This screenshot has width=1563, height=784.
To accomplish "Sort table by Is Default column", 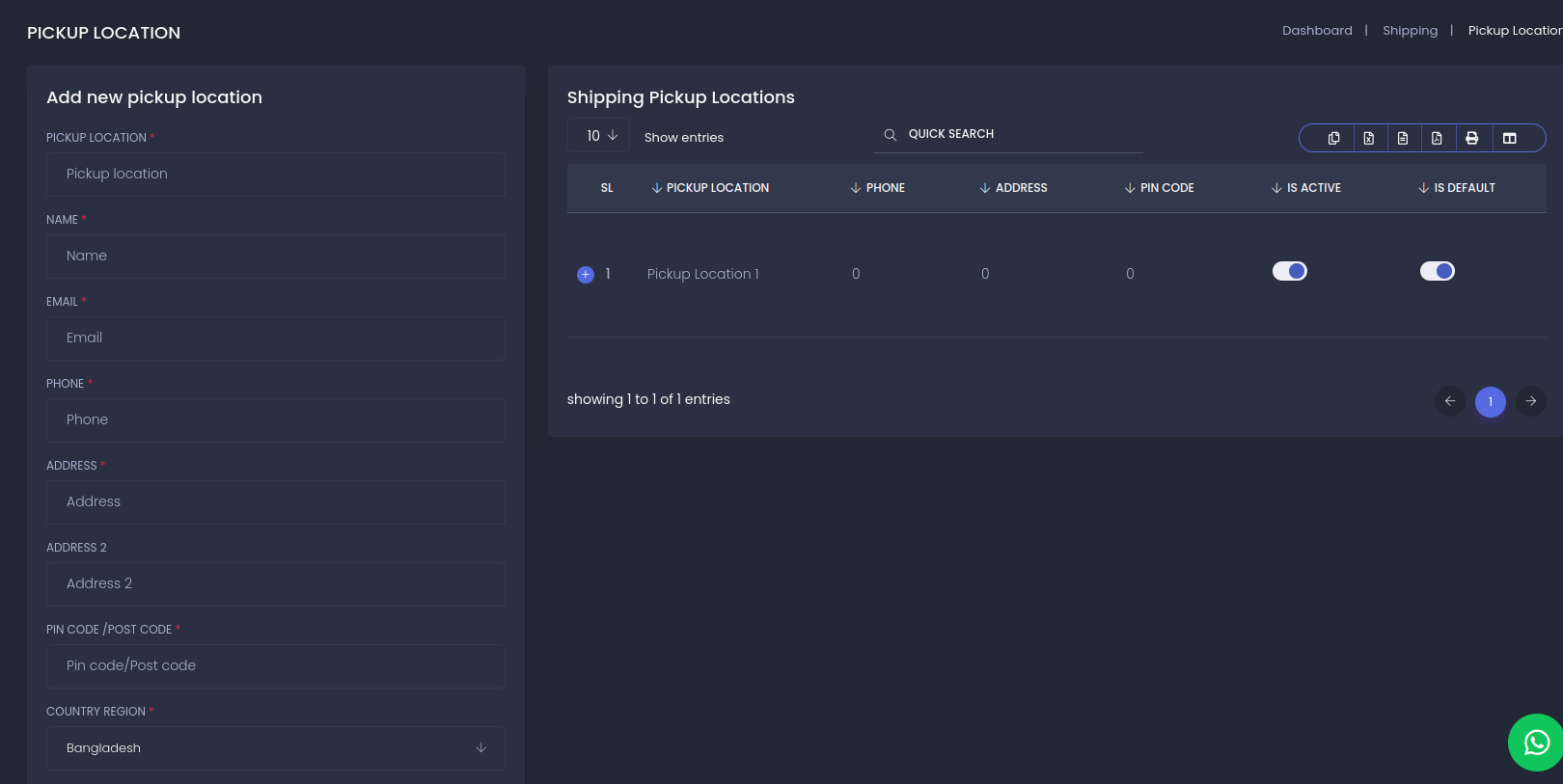I will 1456,188.
